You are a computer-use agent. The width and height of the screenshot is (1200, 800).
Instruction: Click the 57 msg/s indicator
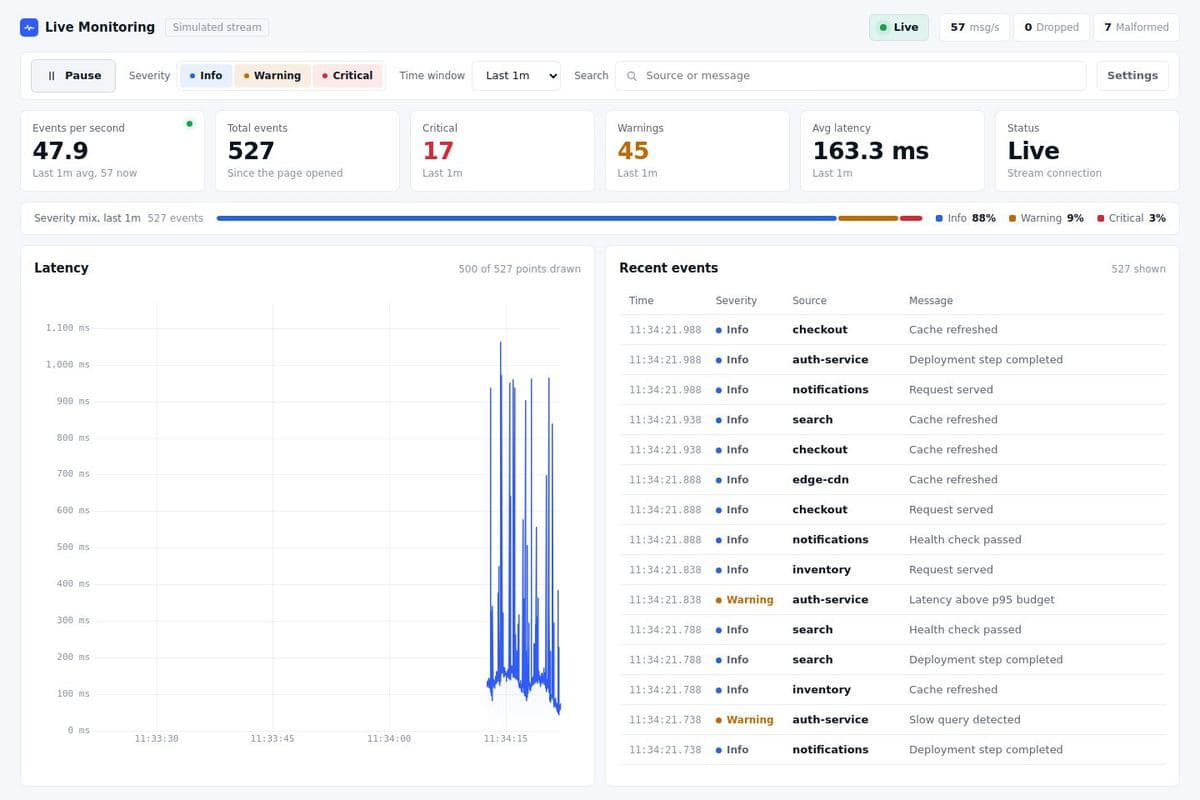[974, 27]
